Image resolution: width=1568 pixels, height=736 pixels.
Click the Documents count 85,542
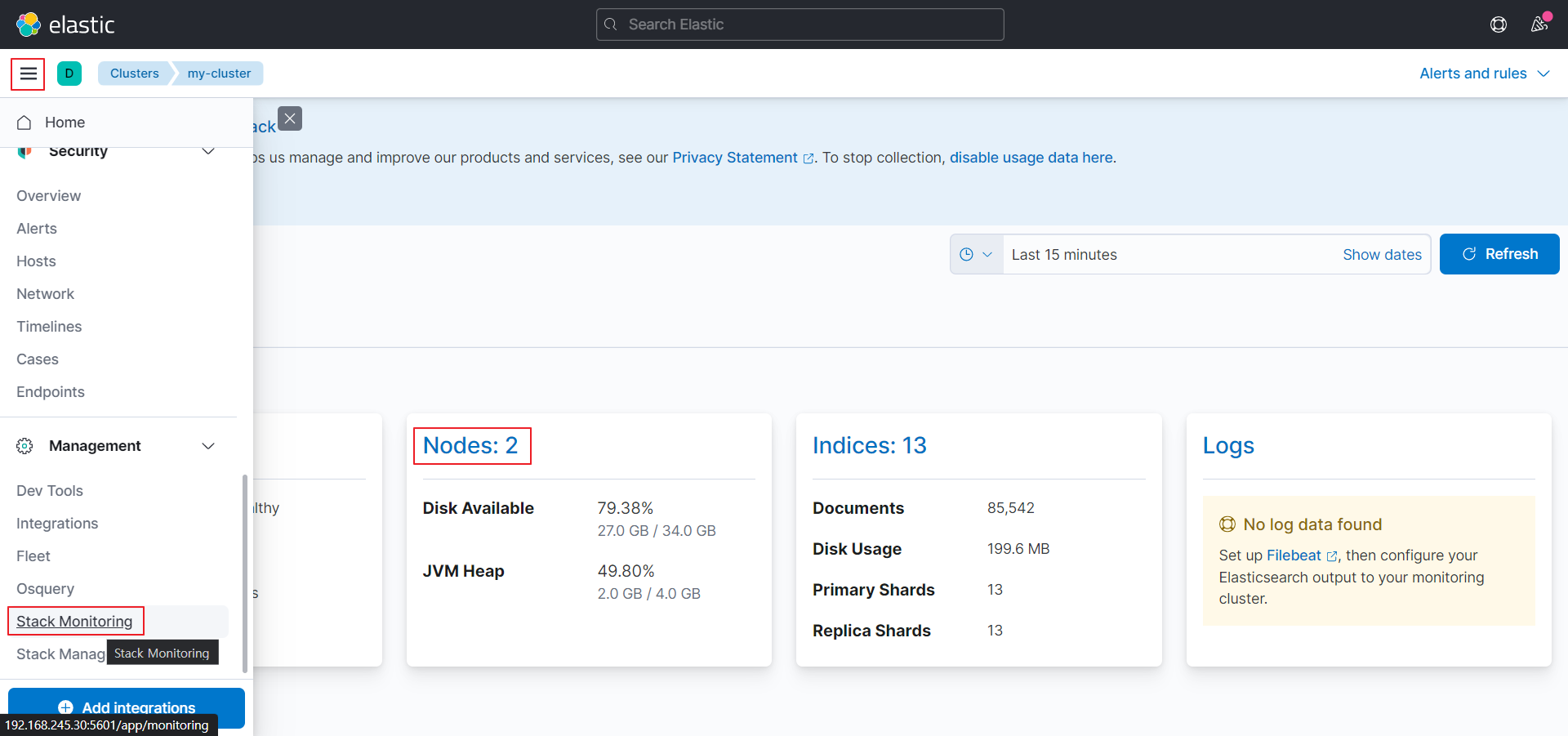1011,508
